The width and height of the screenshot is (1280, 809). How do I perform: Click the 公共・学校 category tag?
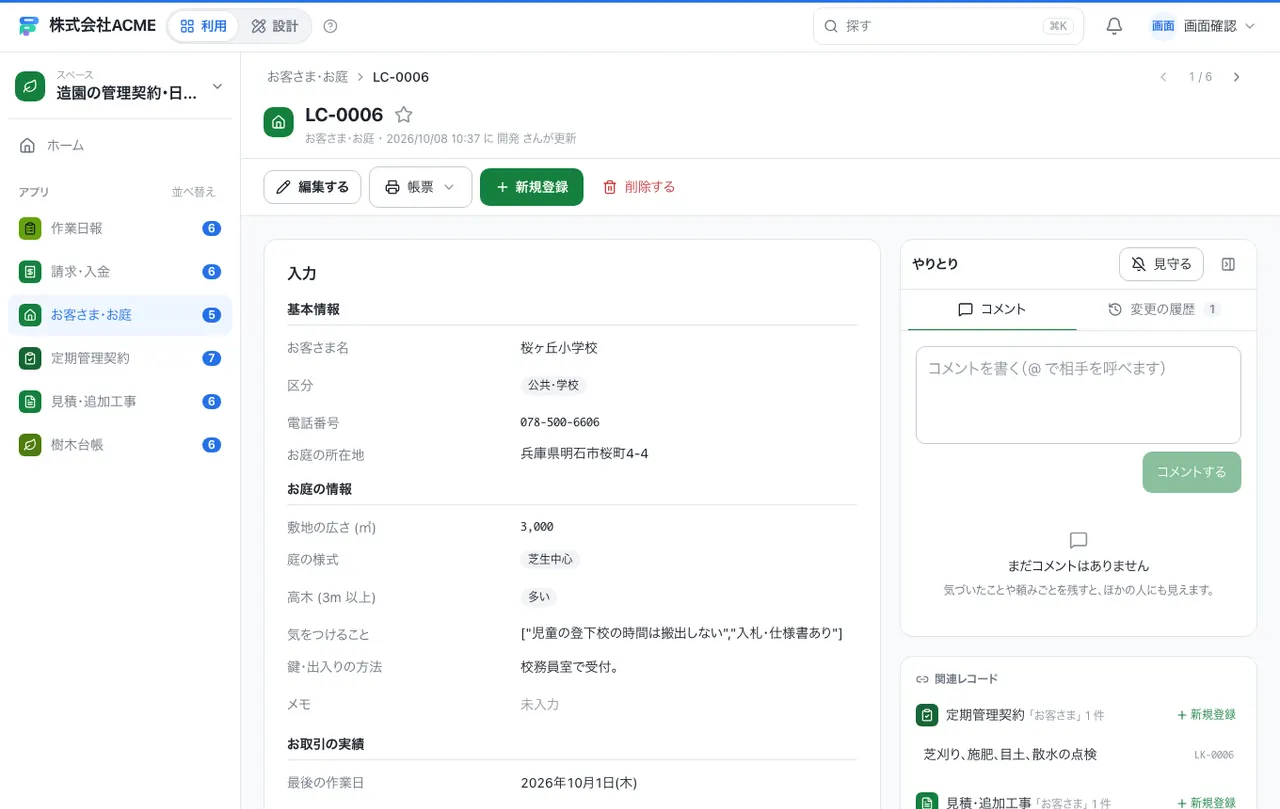click(x=553, y=385)
